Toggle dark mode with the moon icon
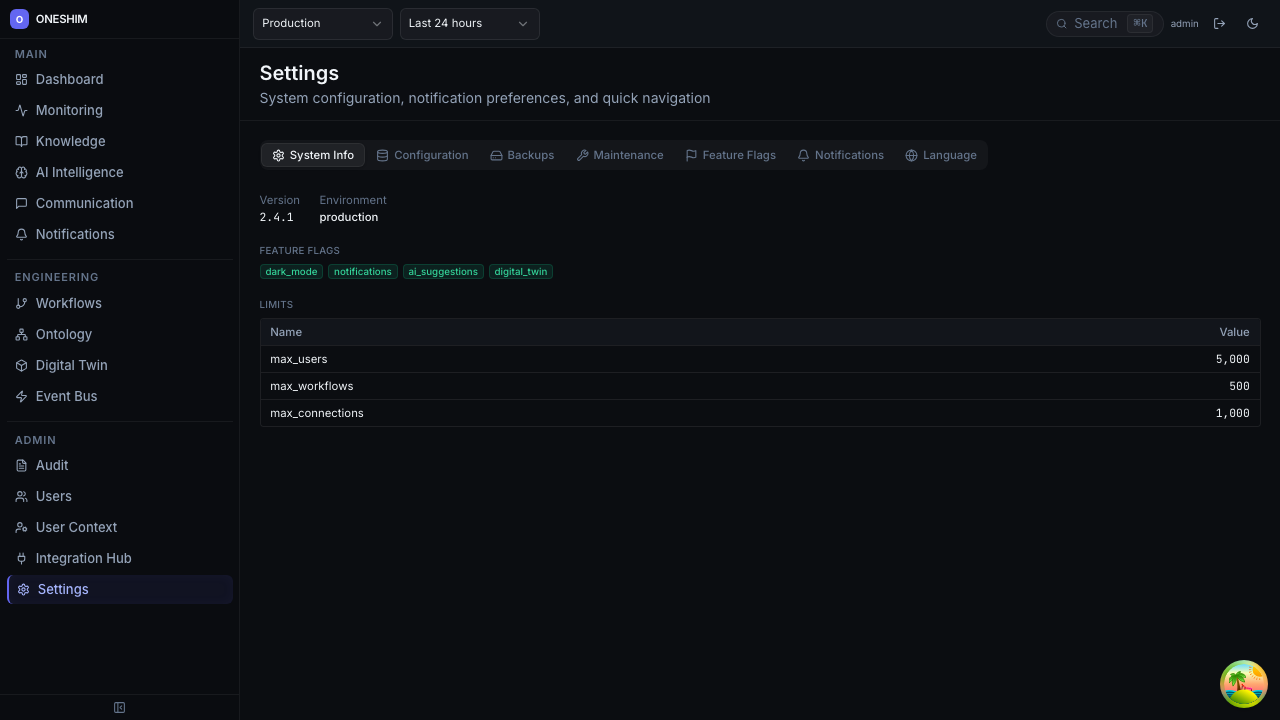 (x=1252, y=23)
